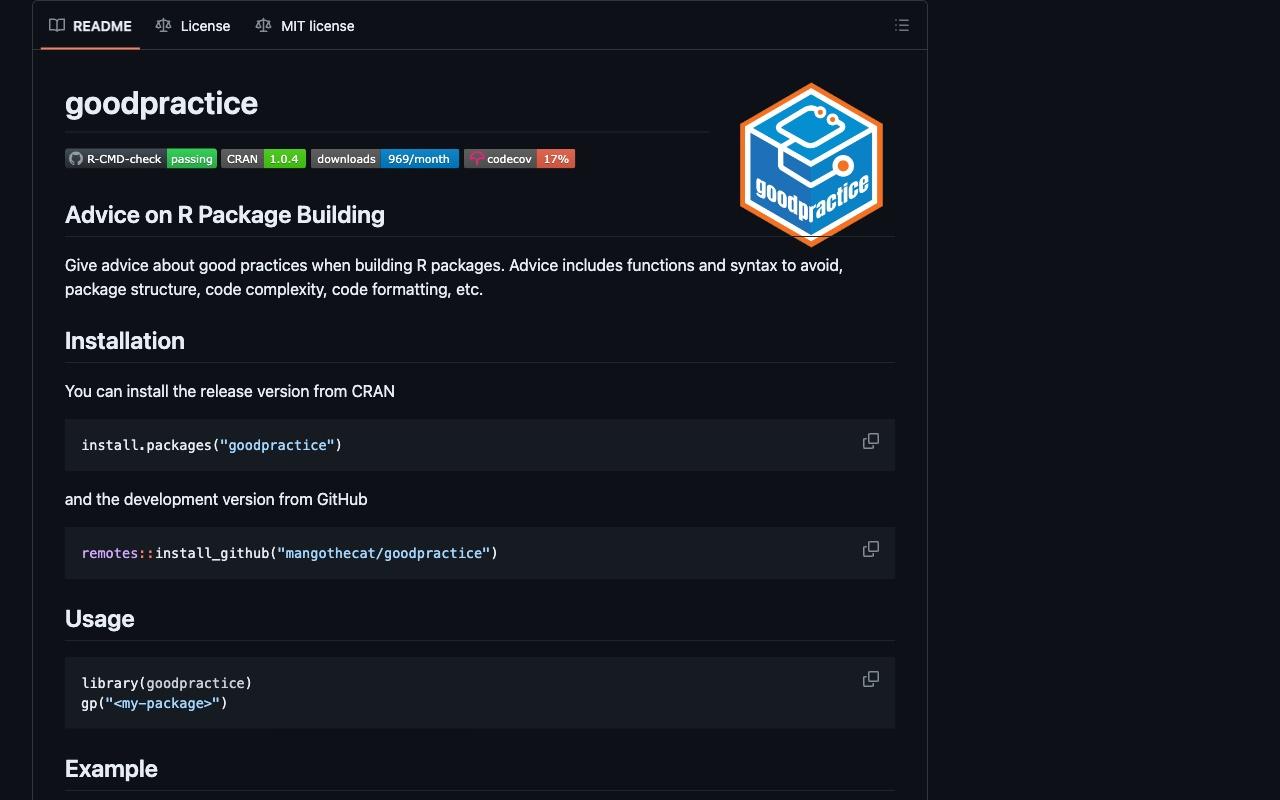Click the paragraph starting "Give advice about good practices"
Image resolution: width=1280 pixels, height=800 pixels.
(x=454, y=277)
